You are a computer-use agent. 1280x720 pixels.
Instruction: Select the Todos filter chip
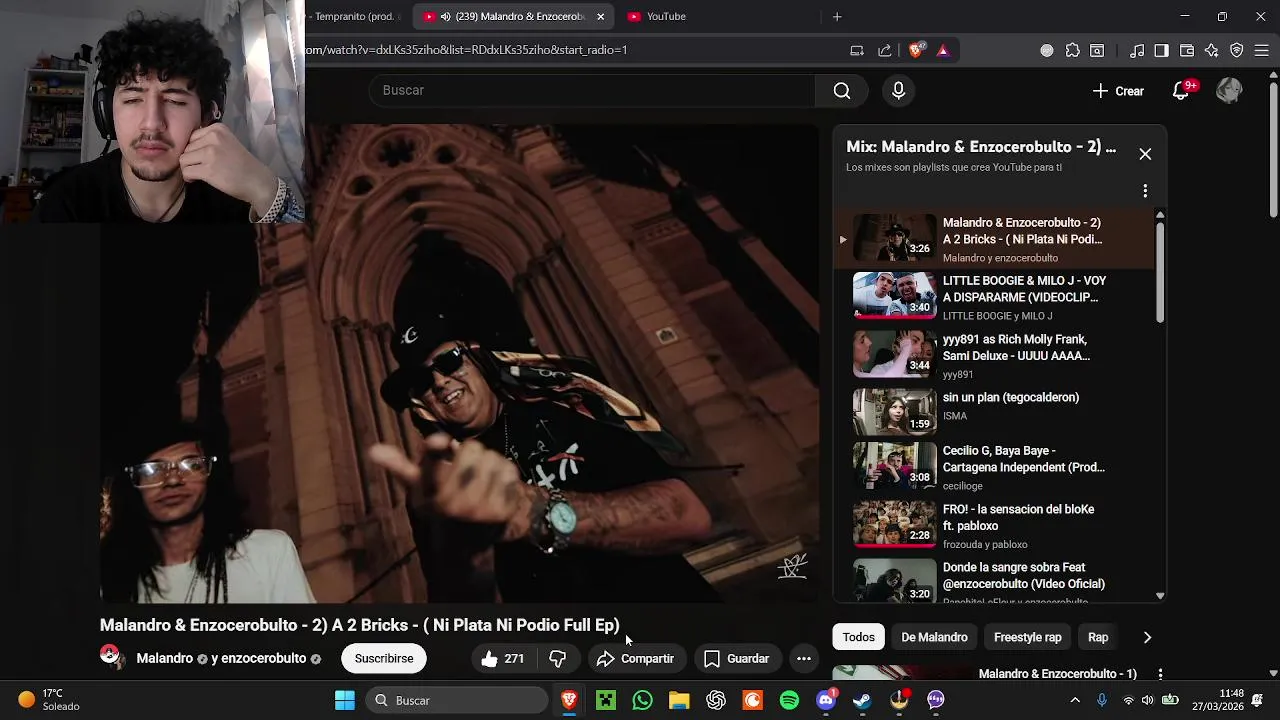(x=858, y=637)
